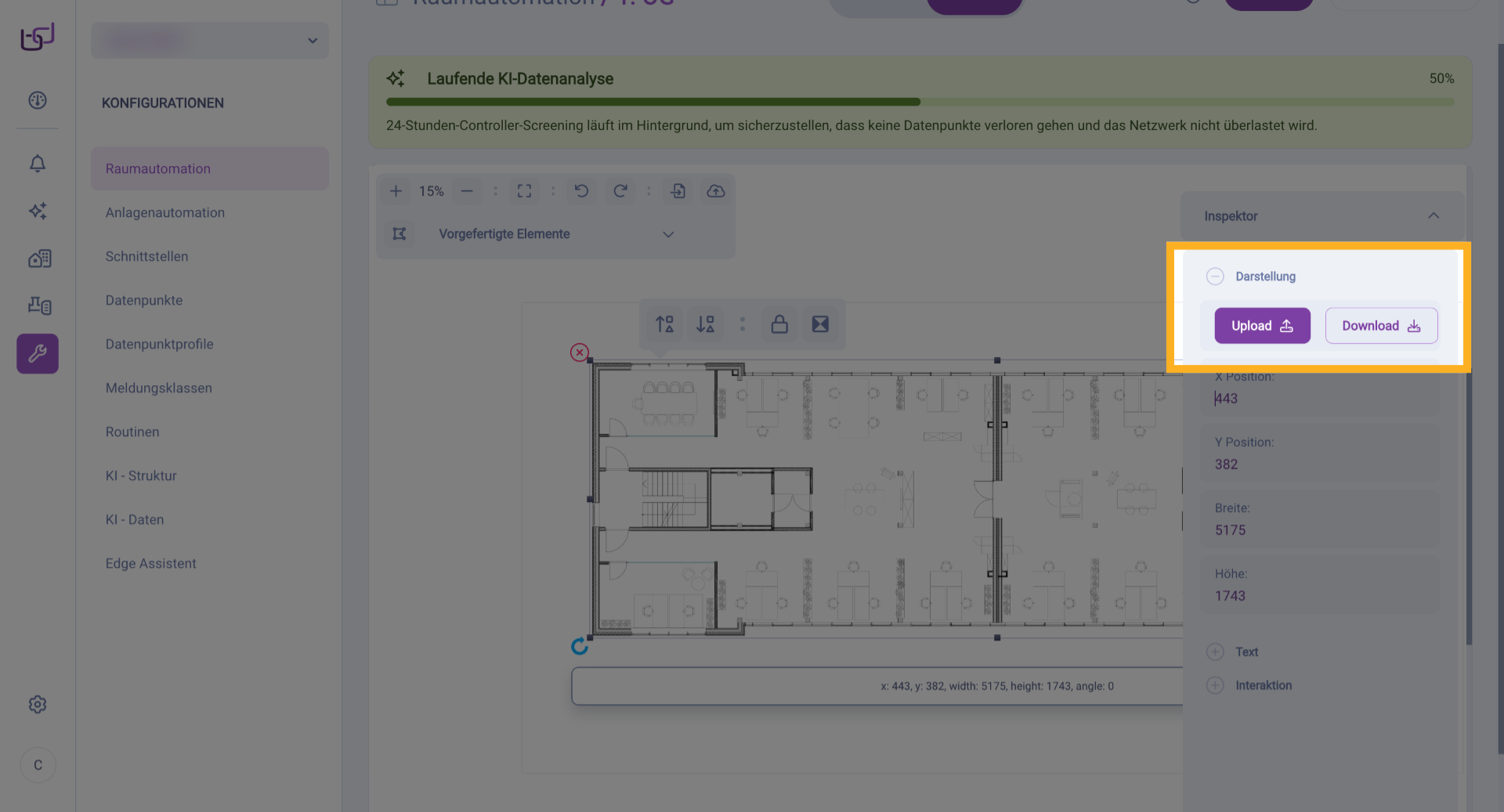Click the Upload button

[1262, 326]
